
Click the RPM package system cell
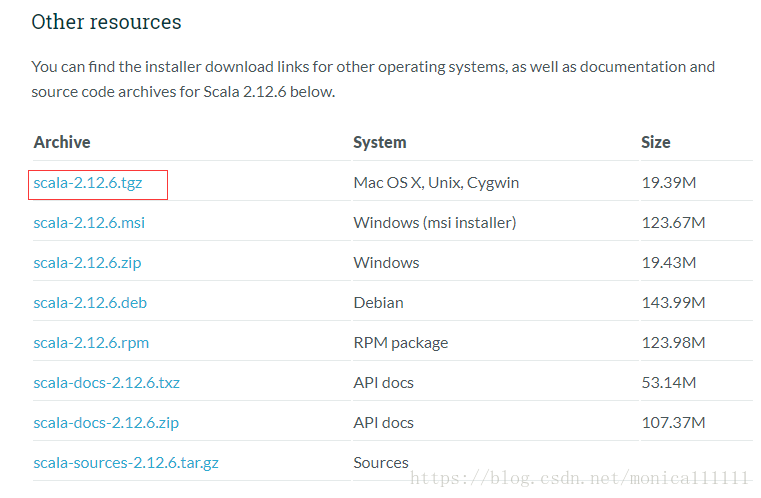click(401, 343)
